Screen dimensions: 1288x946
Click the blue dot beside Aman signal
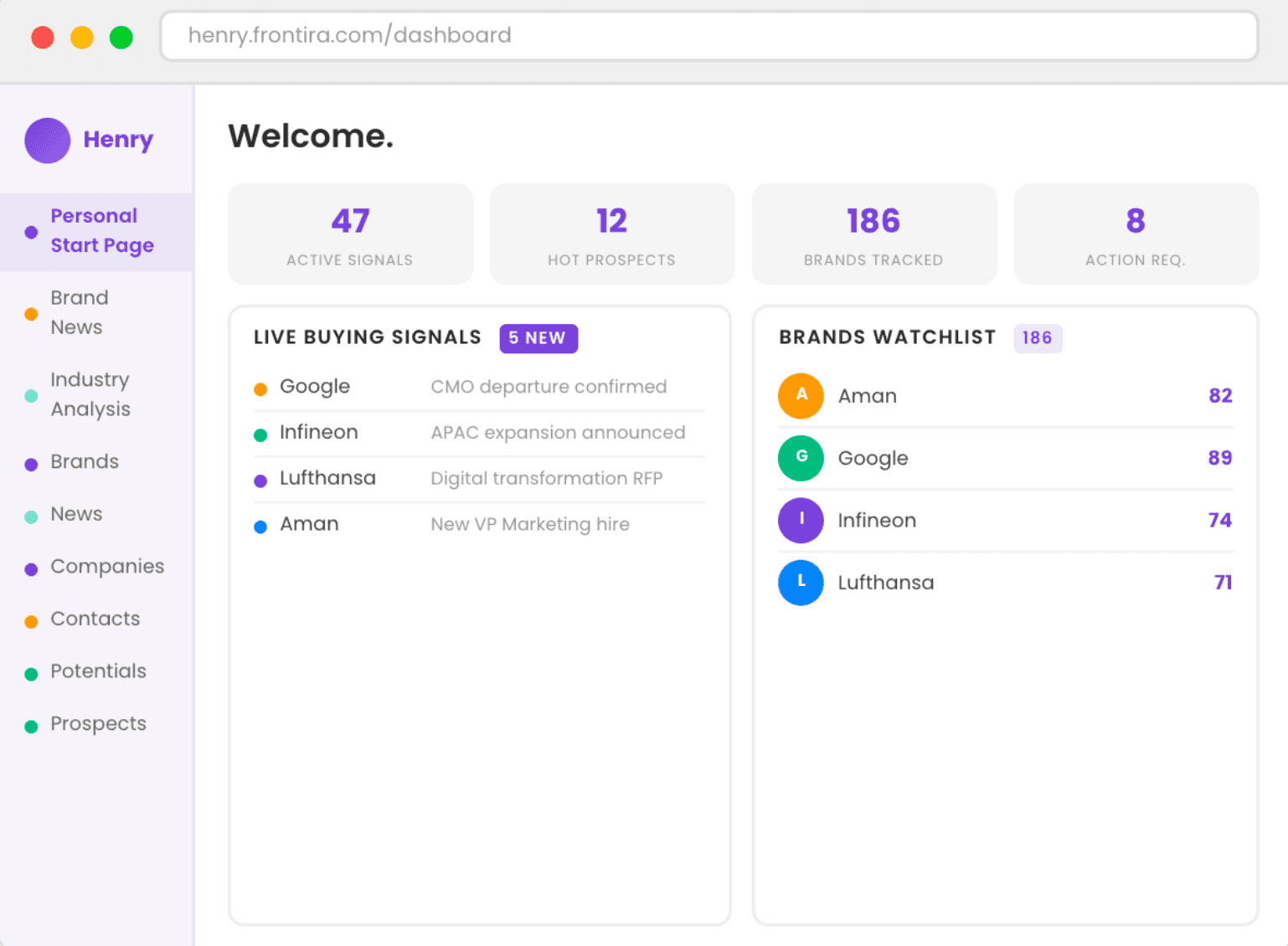point(260,526)
